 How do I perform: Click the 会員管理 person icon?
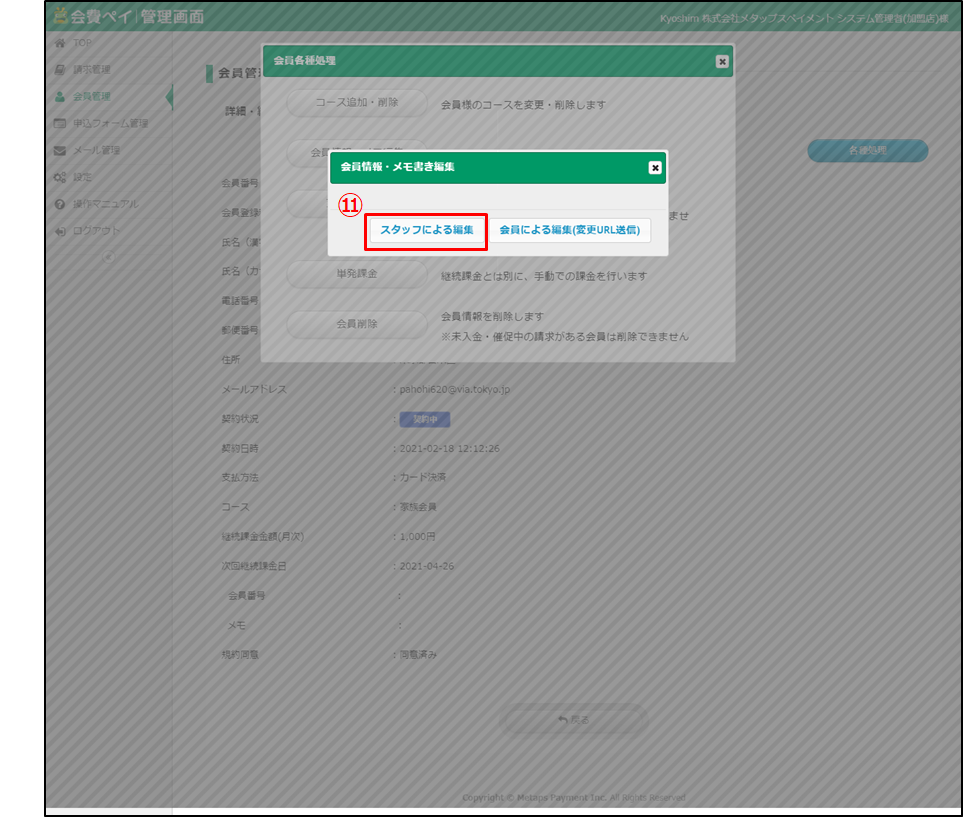60,97
